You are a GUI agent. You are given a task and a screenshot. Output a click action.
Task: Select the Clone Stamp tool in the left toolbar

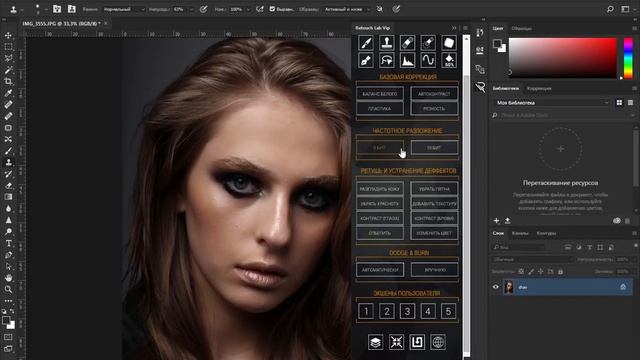point(8,162)
